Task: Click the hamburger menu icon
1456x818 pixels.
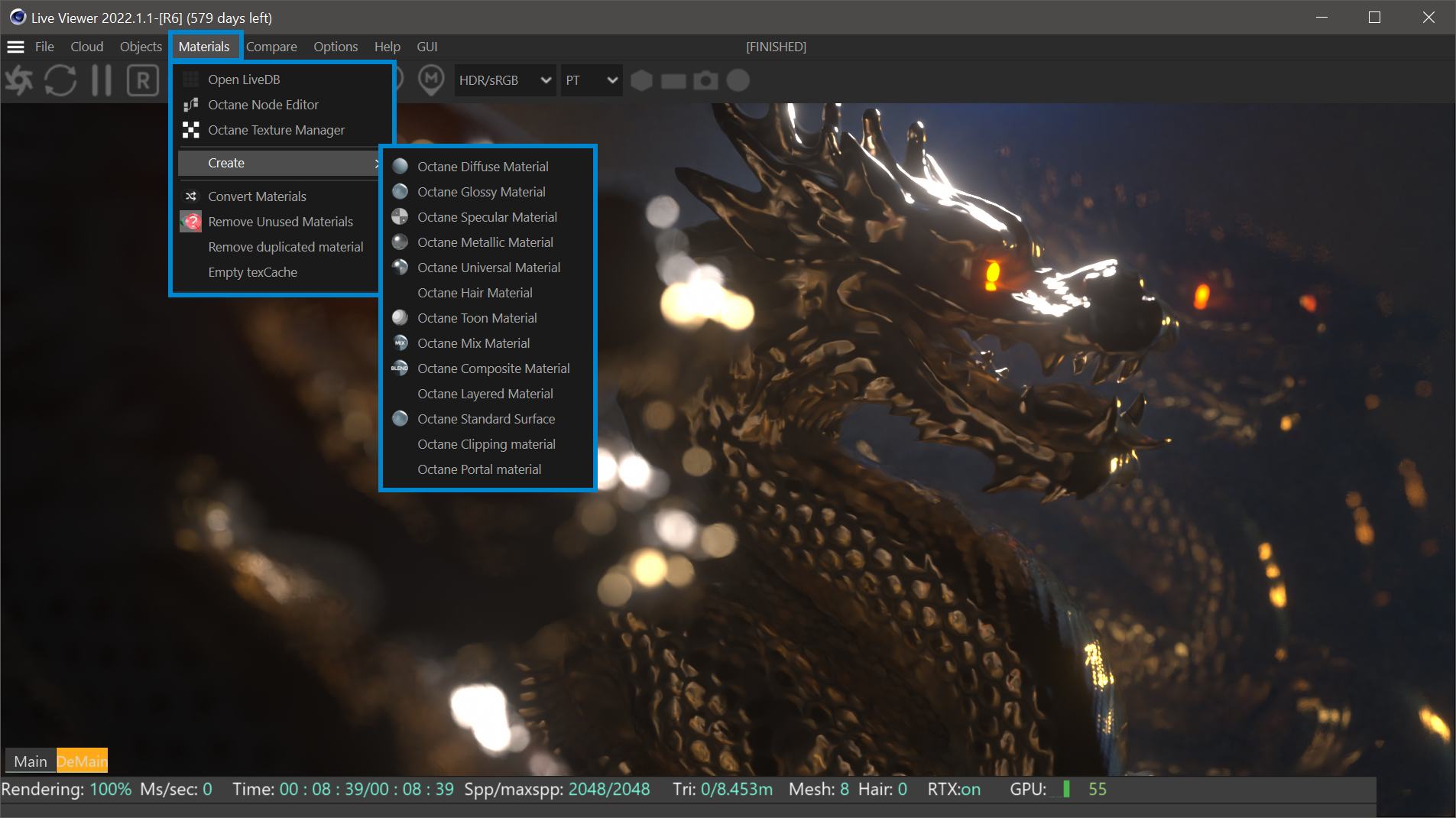Action: click(15, 47)
